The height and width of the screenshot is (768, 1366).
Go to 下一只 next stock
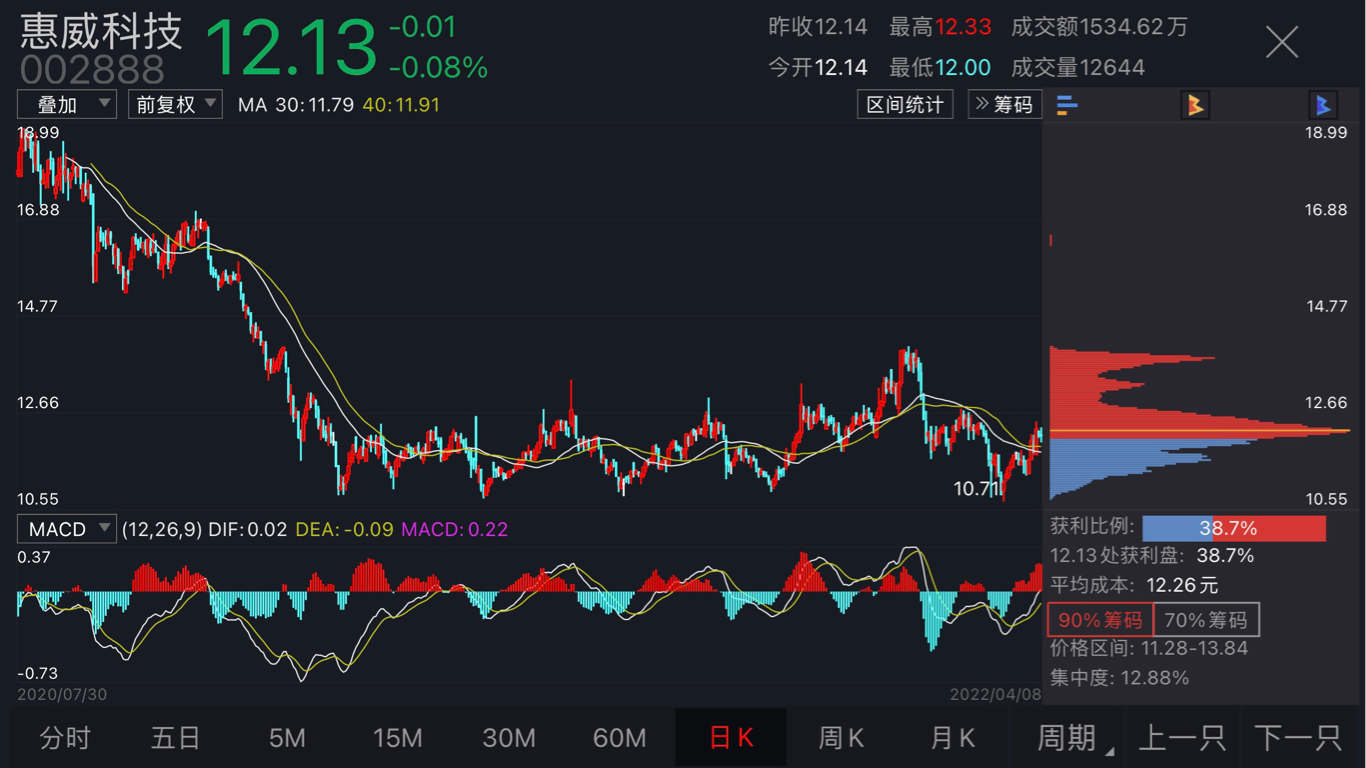pyautogui.click(x=1297, y=738)
